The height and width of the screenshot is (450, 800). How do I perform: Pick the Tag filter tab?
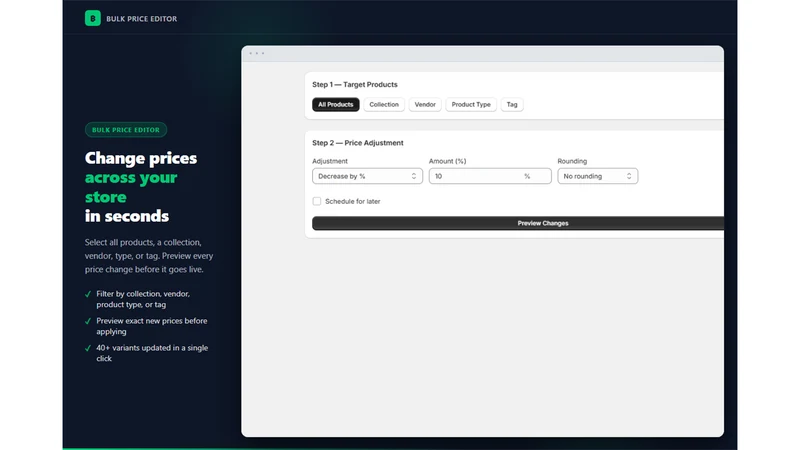coord(512,105)
